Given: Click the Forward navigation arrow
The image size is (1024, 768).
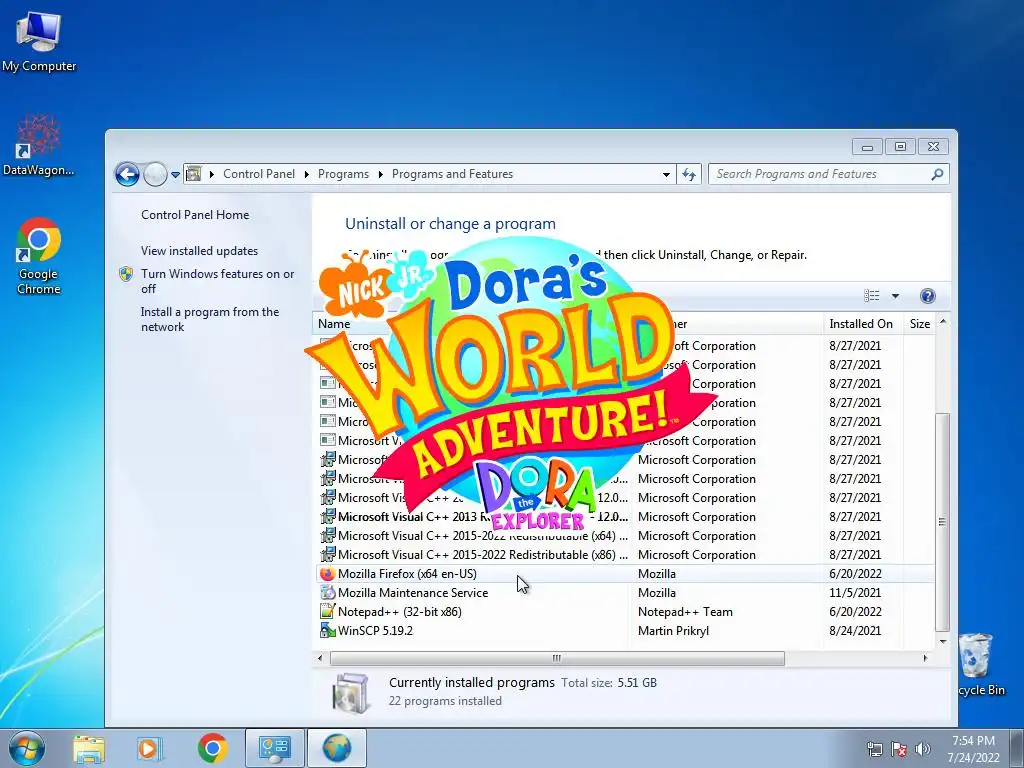Looking at the screenshot, I should (155, 174).
